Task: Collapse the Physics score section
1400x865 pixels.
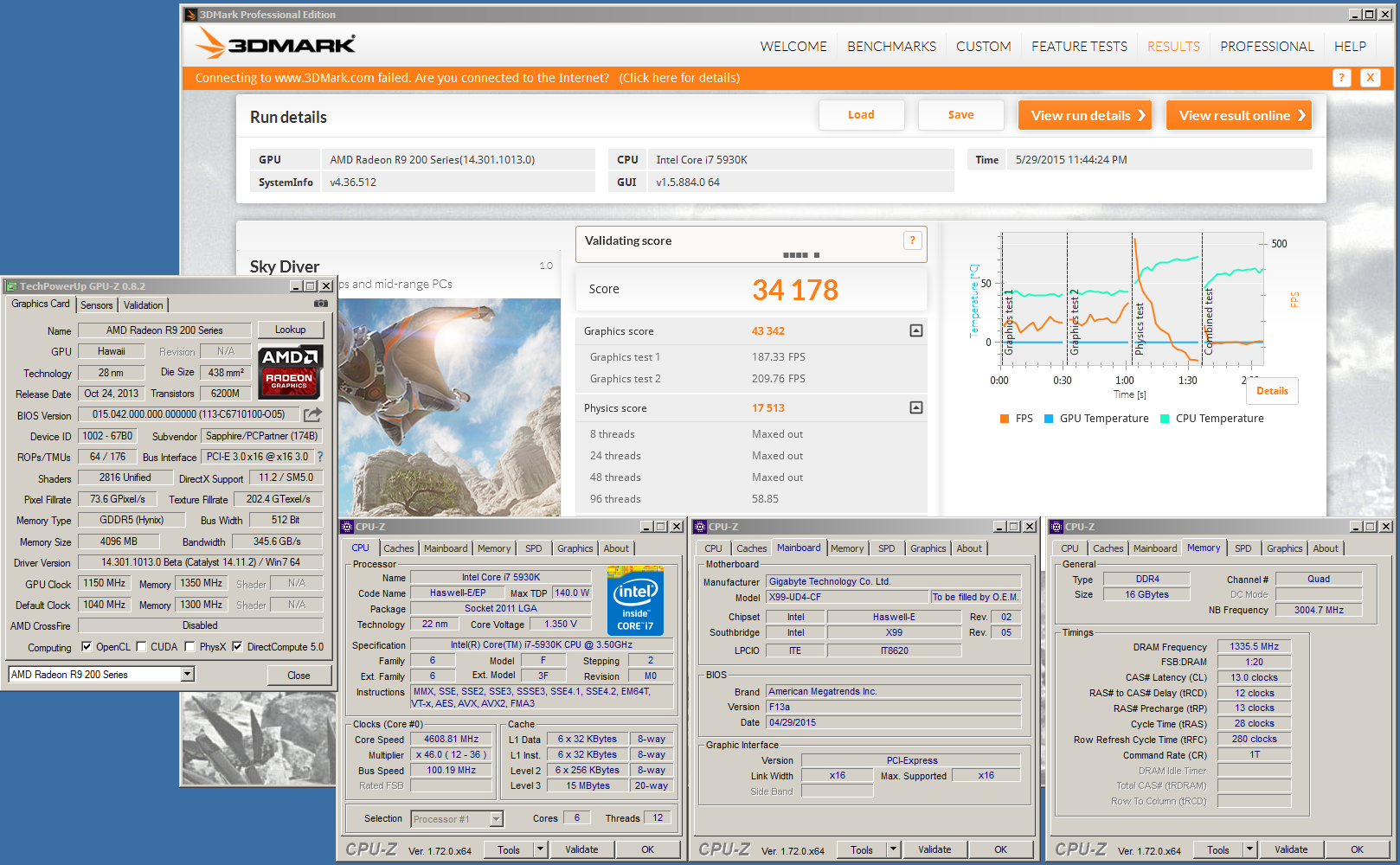Action: click(916, 407)
